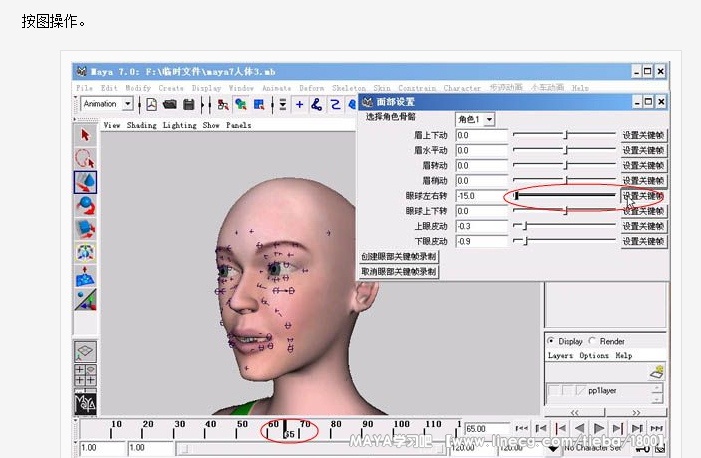This screenshot has height=458, width=701.
Task: Open the 角色1 skeleton dropdown
Action: pos(490,119)
